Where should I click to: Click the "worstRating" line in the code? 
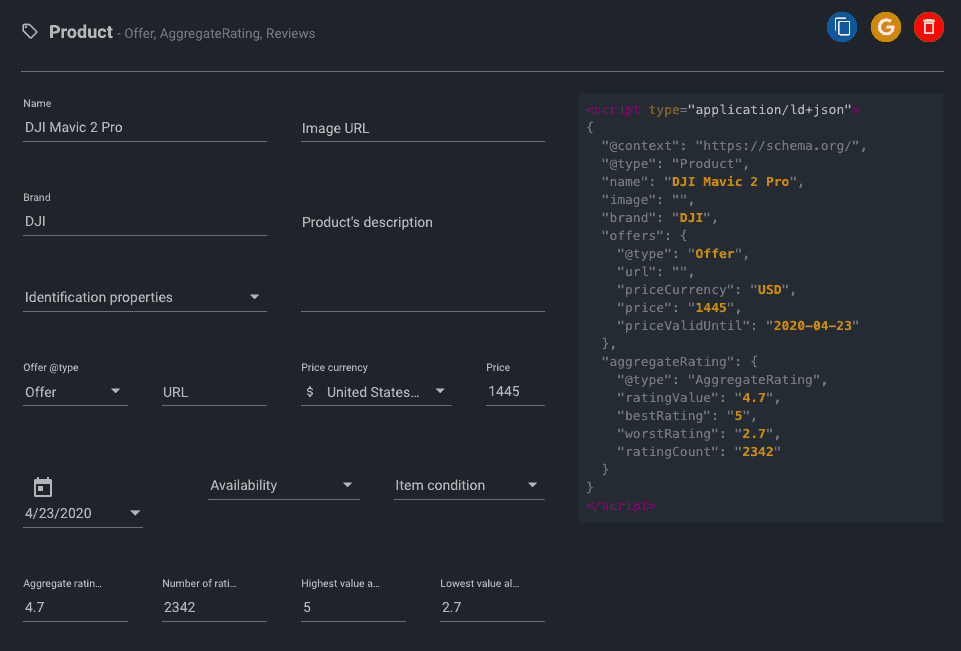point(699,434)
